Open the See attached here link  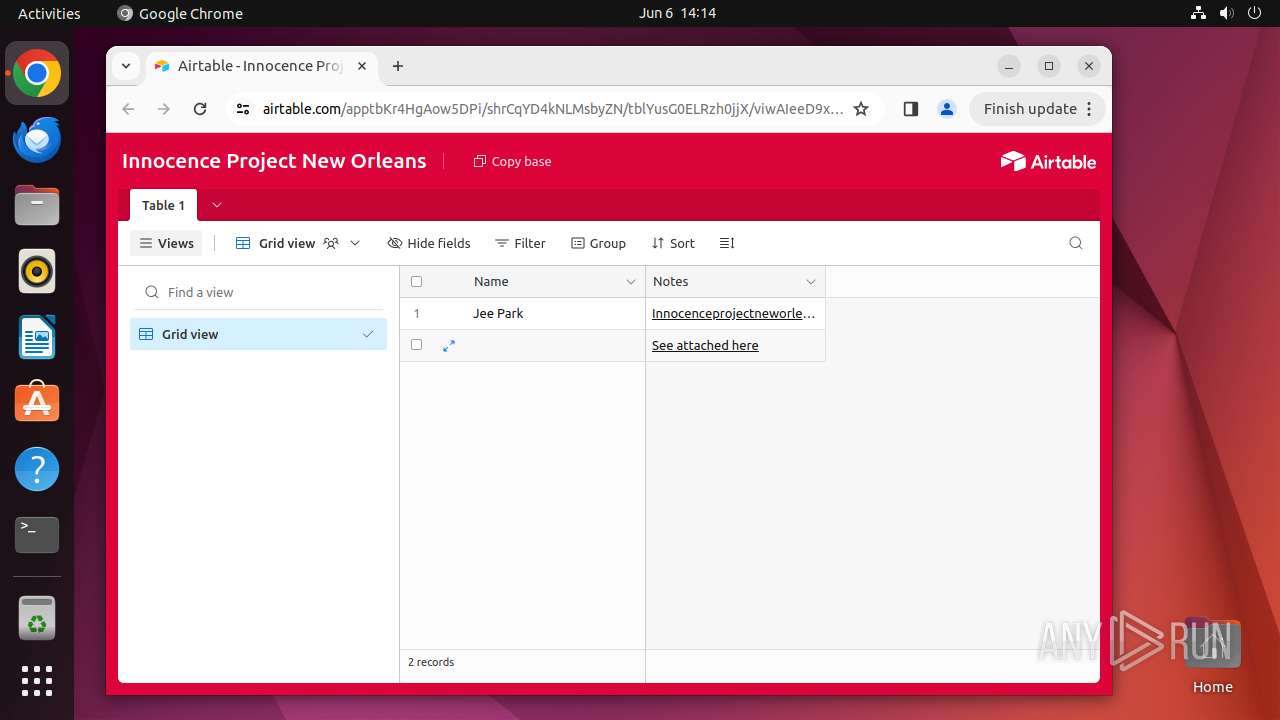click(x=705, y=345)
